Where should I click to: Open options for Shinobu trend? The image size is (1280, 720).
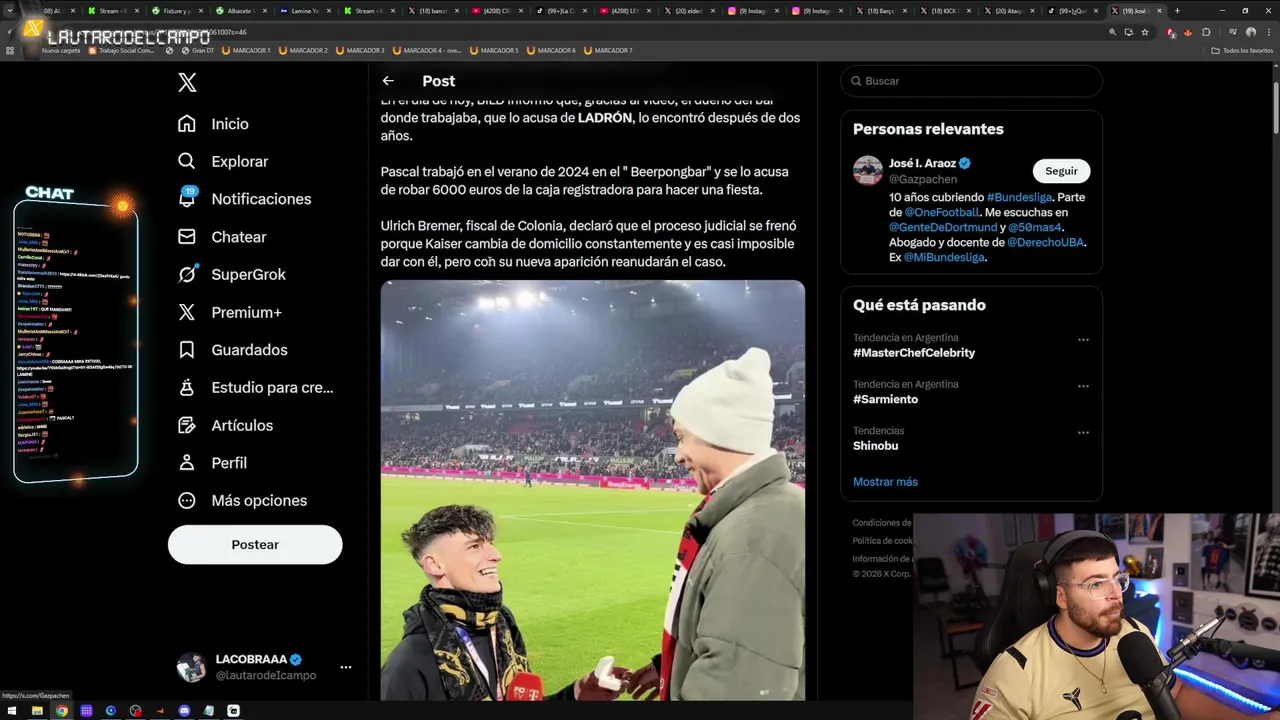click(1083, 433)
